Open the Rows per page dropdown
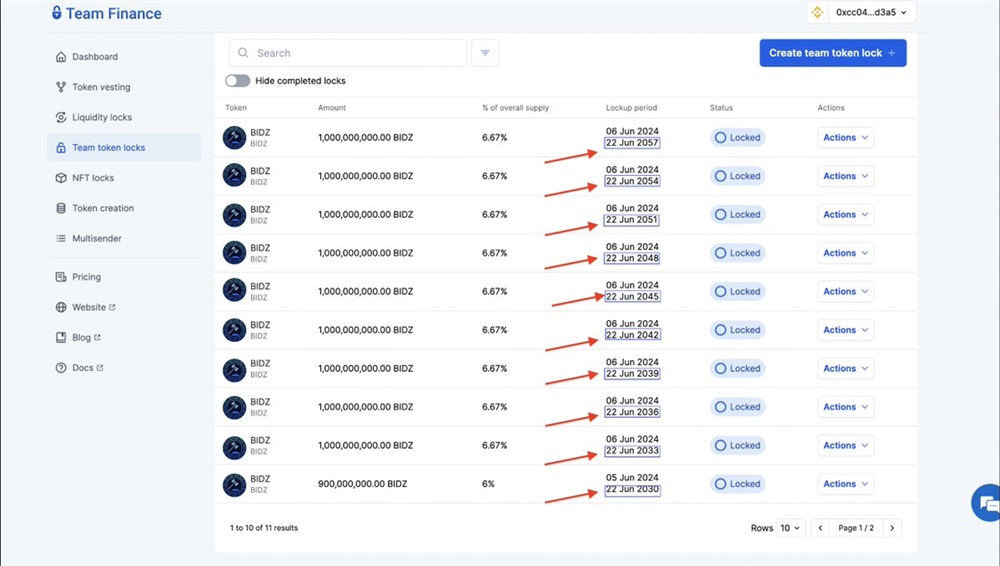 coord(791,528)
